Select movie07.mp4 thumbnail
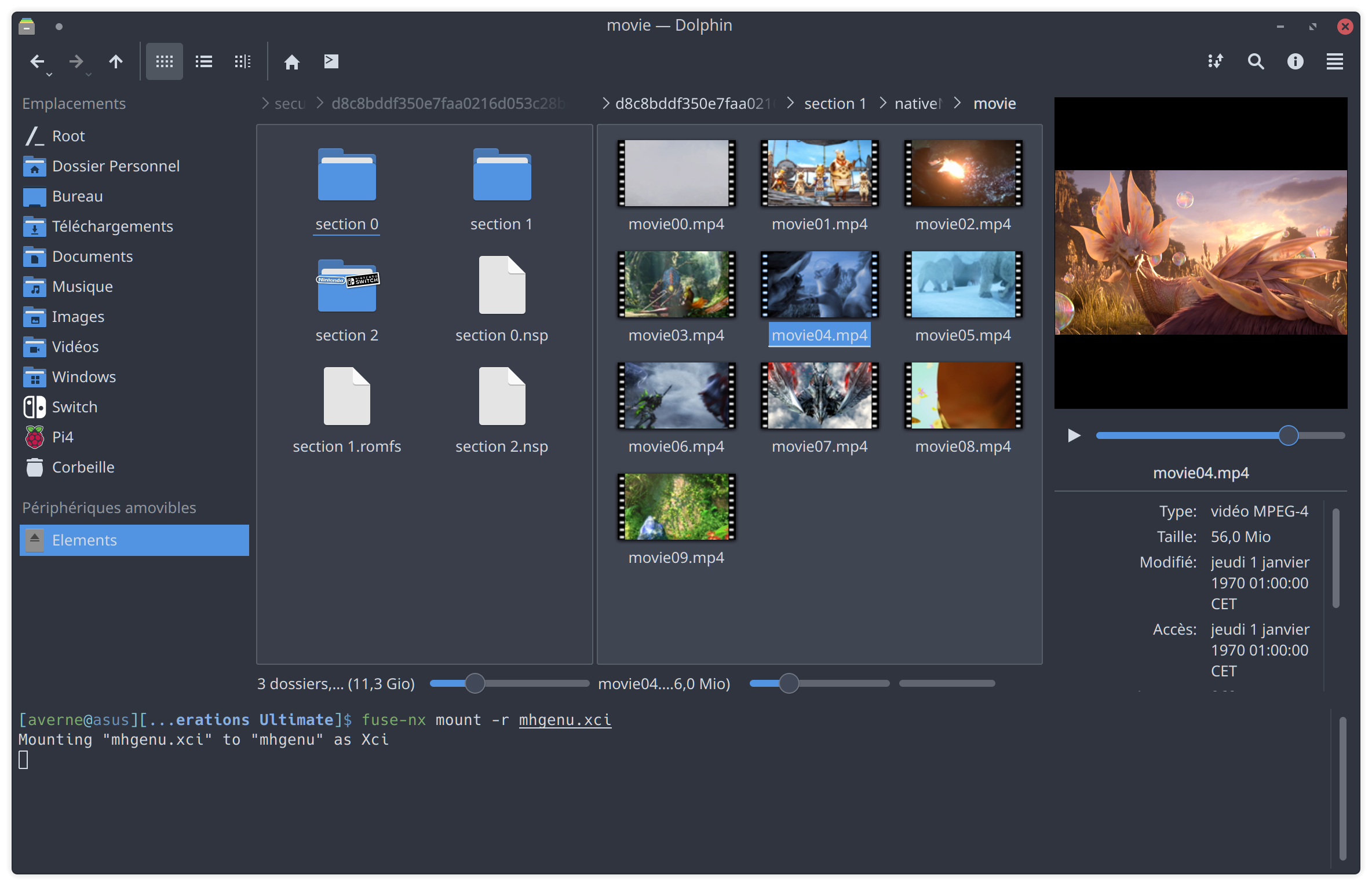Image resolution: width=1372 pixels, height=886 pixels. click(820, 396)
